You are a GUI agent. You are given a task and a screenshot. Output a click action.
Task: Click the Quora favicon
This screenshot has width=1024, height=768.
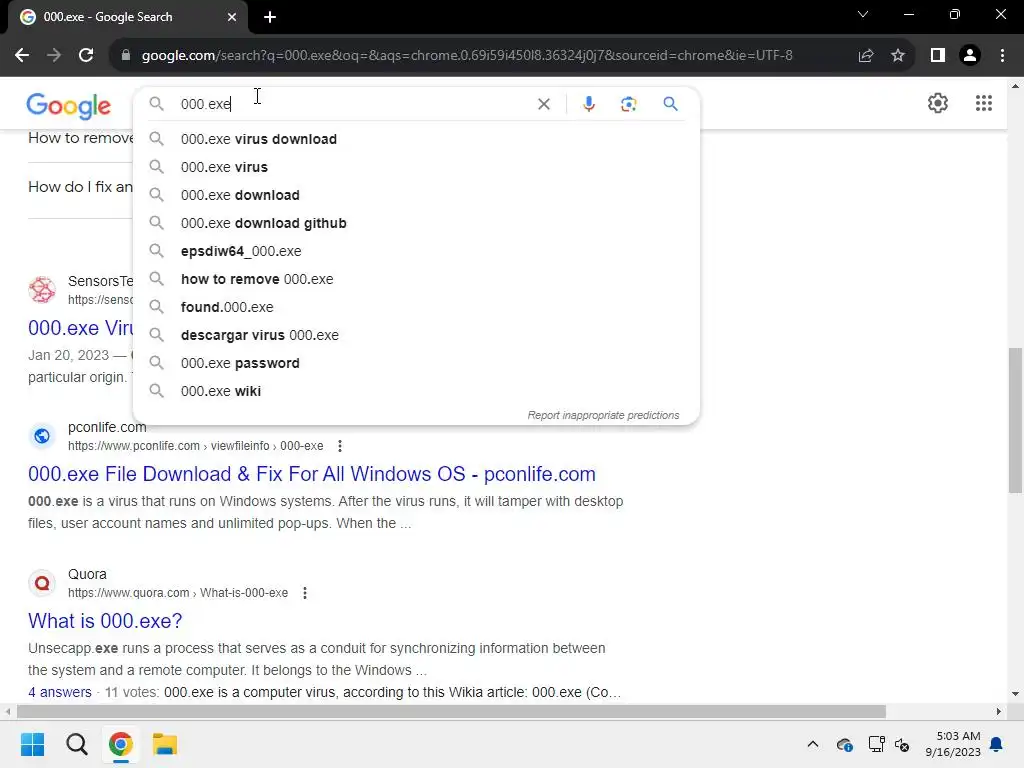(42, 583)
